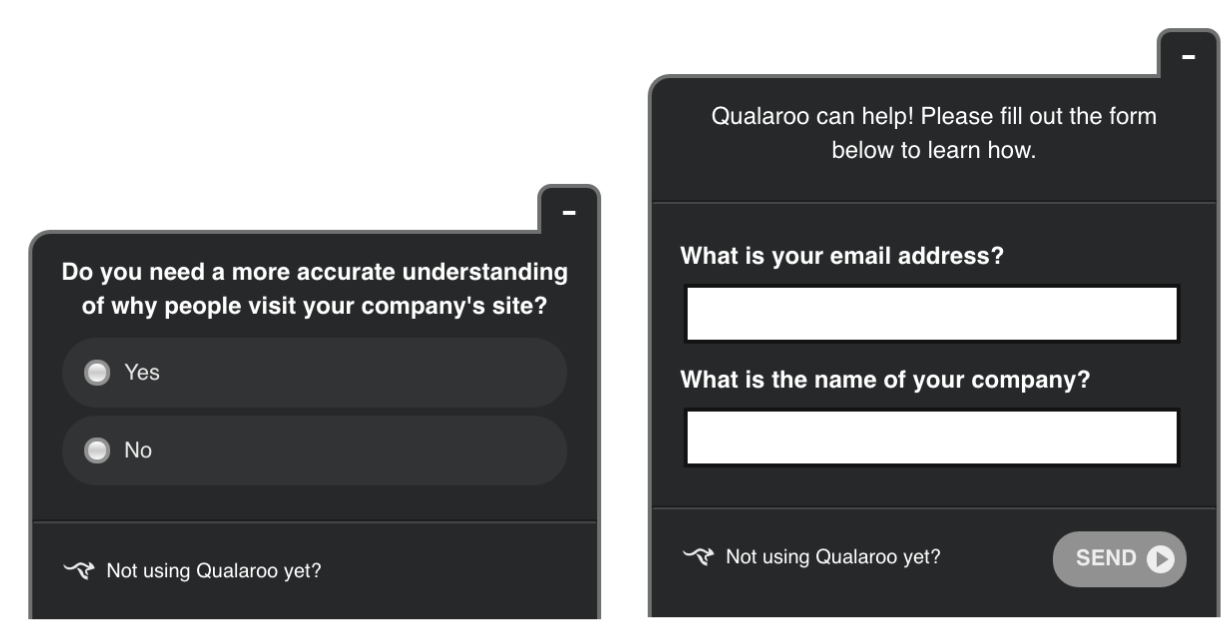1224x636 pixels.
Task: Select the No radio button
Action: [96, 451]
